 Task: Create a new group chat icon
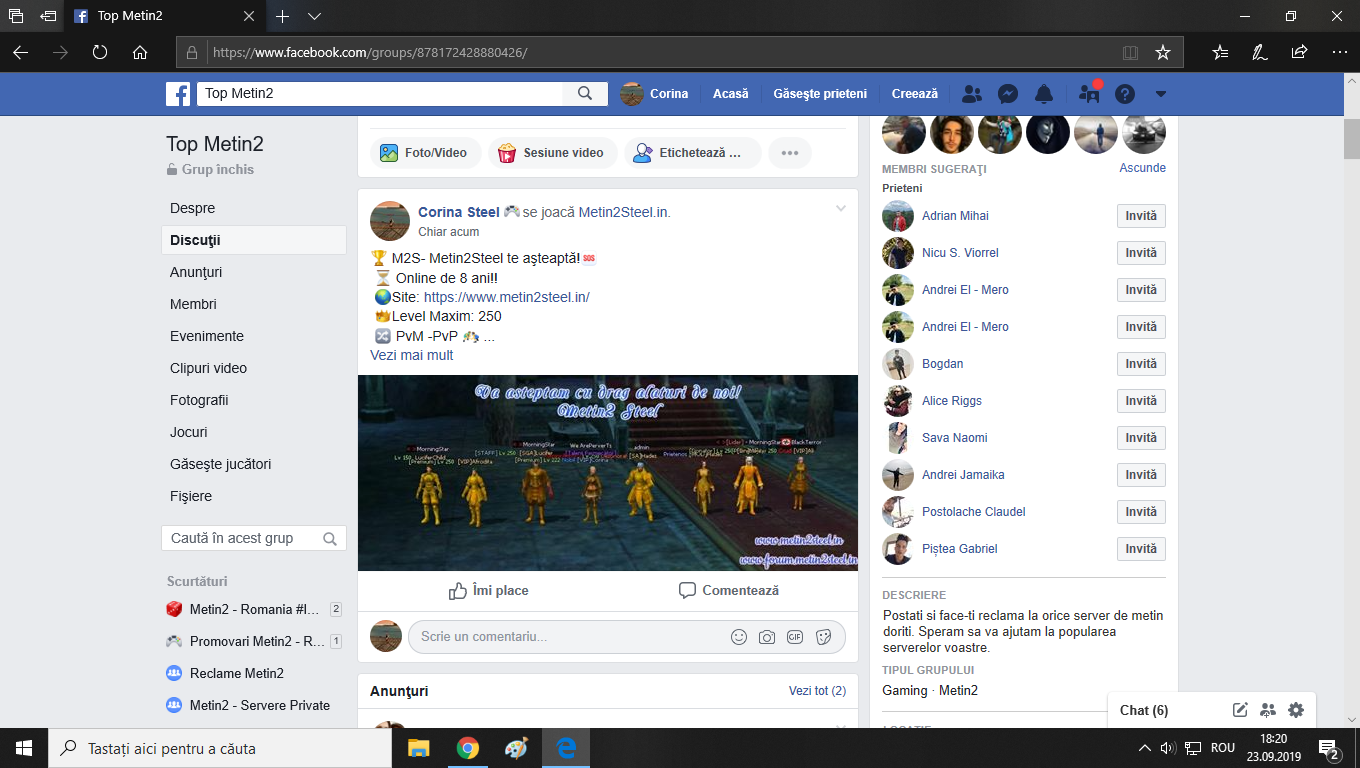coord(1268,710)
